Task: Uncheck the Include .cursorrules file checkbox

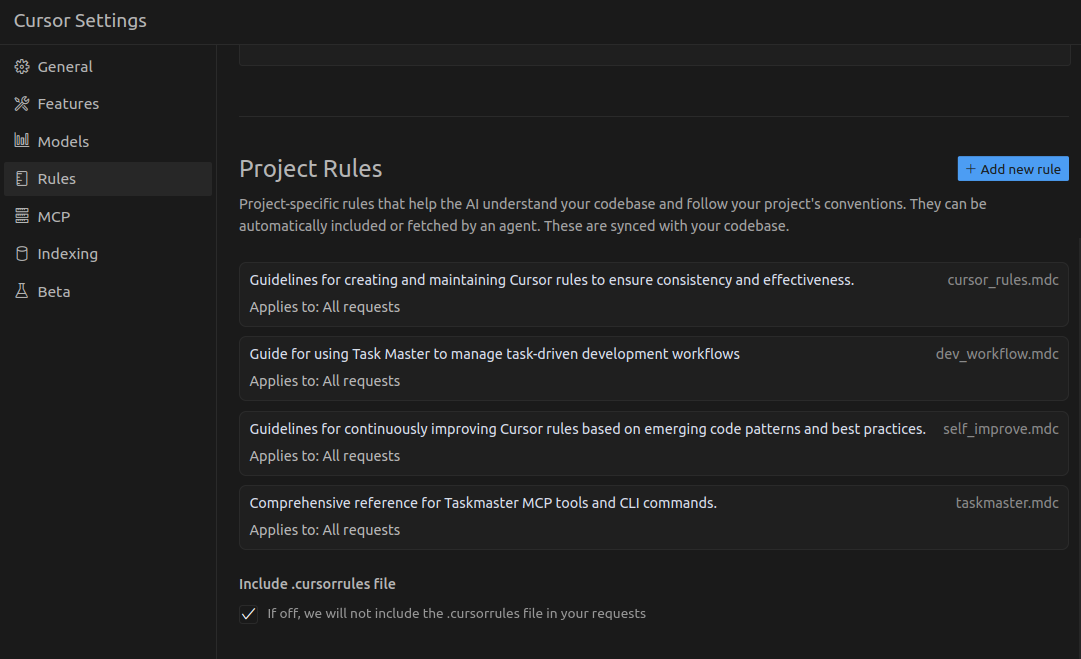Action: point(249,614)
